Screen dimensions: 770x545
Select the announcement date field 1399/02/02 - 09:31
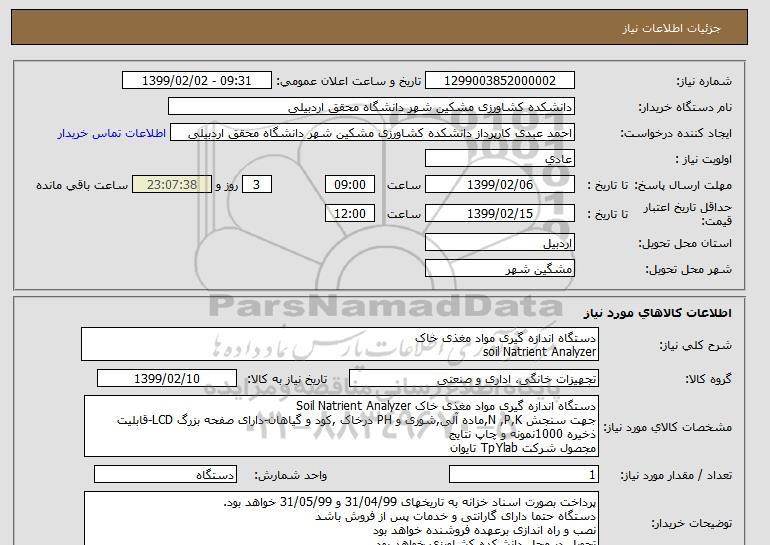pos(196,81)
